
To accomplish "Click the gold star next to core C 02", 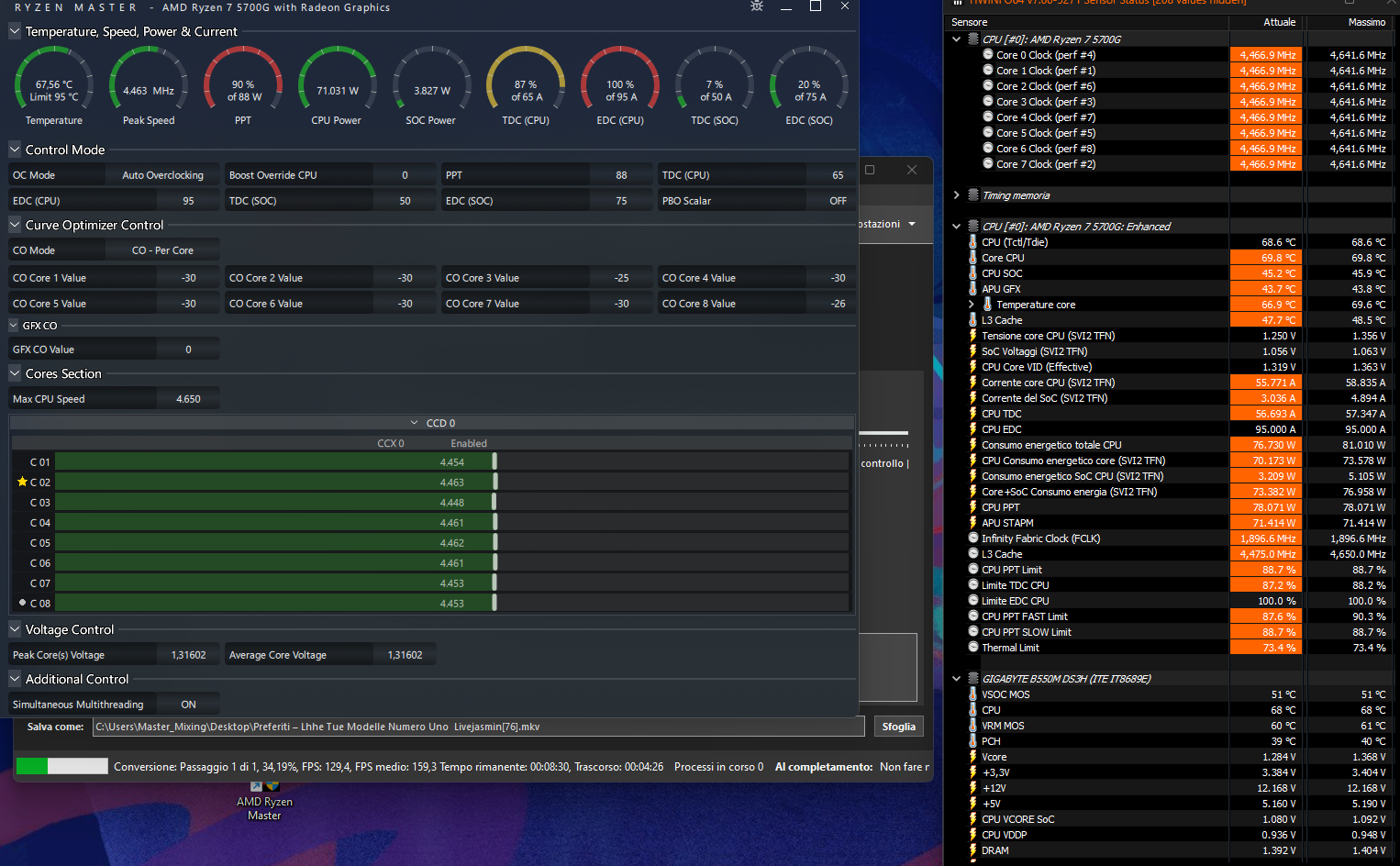I will 22,482.
